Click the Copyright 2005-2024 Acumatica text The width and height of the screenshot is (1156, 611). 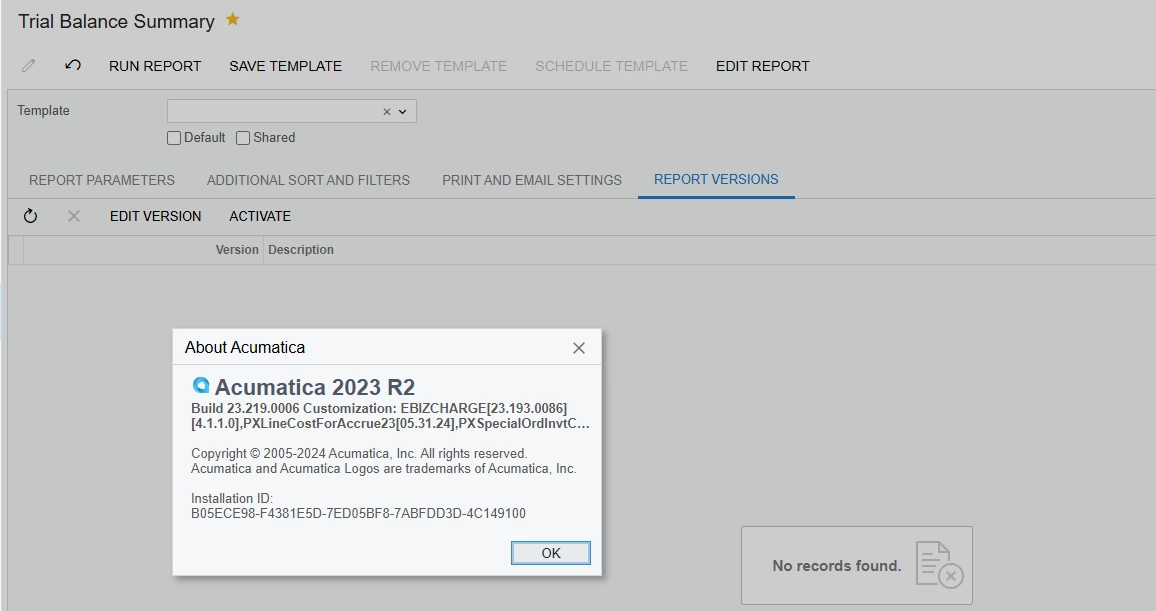point(359,453)
